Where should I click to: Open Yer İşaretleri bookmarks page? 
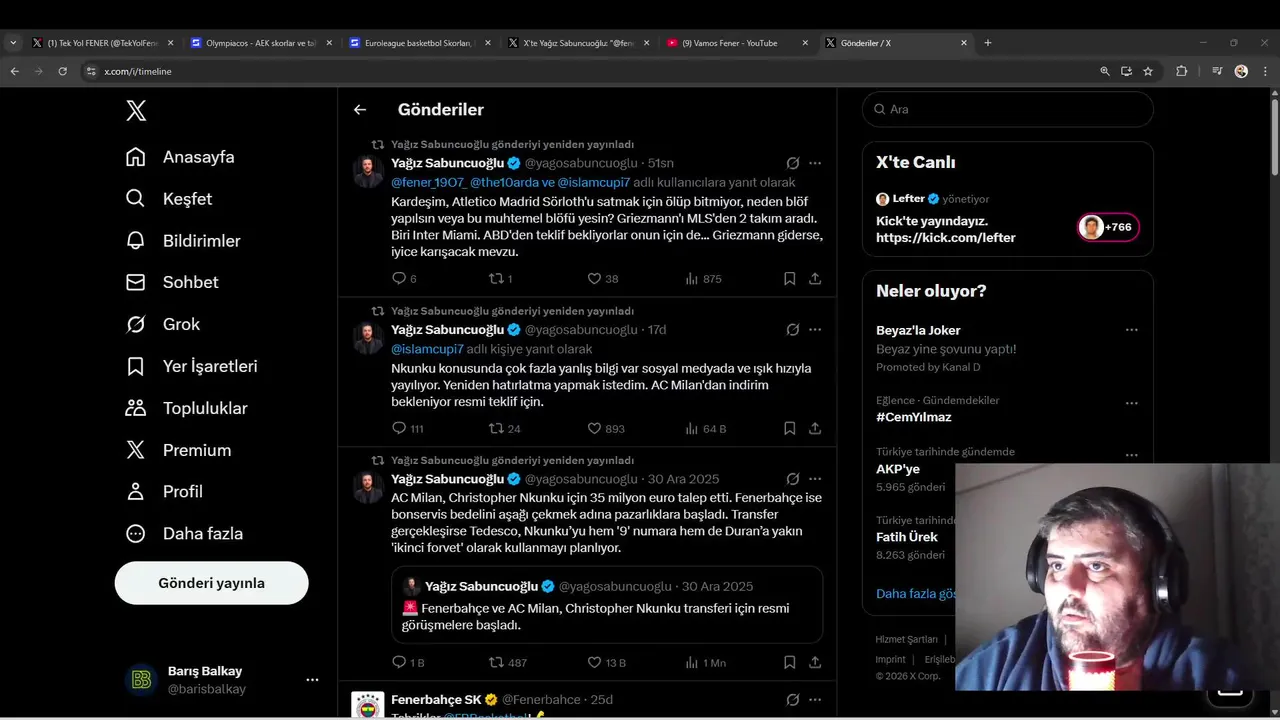[x=191, y=366]
